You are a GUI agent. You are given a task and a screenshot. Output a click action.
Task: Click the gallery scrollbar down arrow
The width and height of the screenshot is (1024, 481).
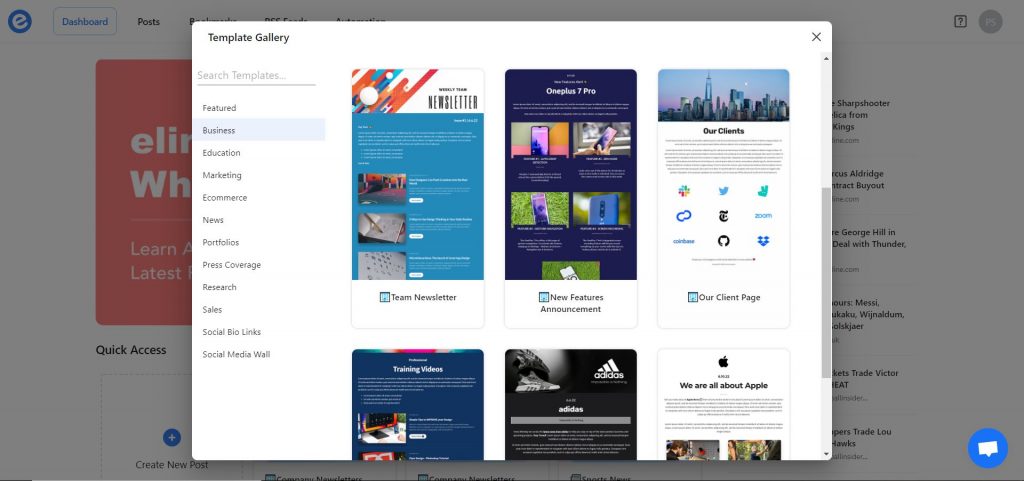[826, 454]
